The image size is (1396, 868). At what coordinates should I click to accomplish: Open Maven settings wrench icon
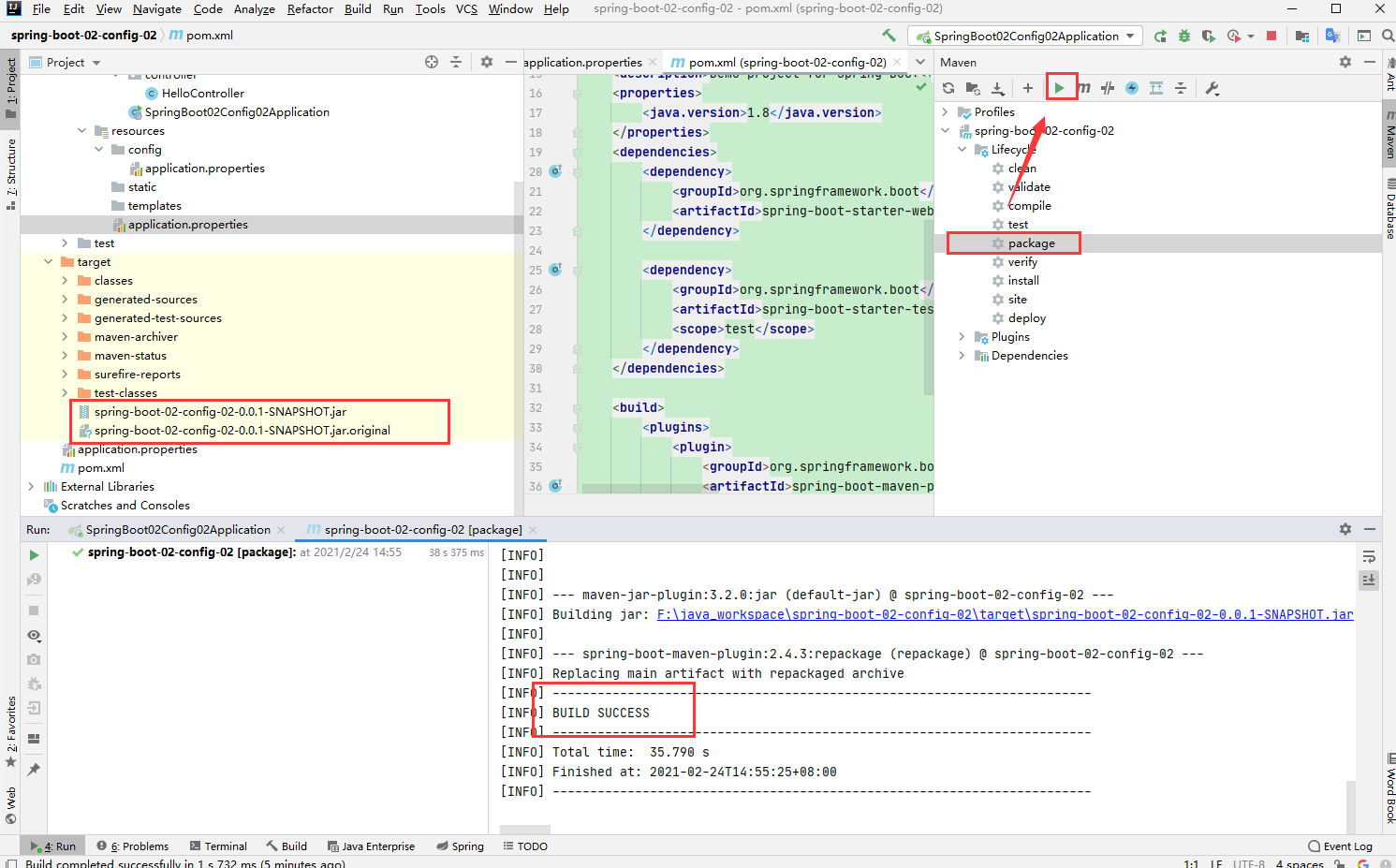tap(1210, 87)
